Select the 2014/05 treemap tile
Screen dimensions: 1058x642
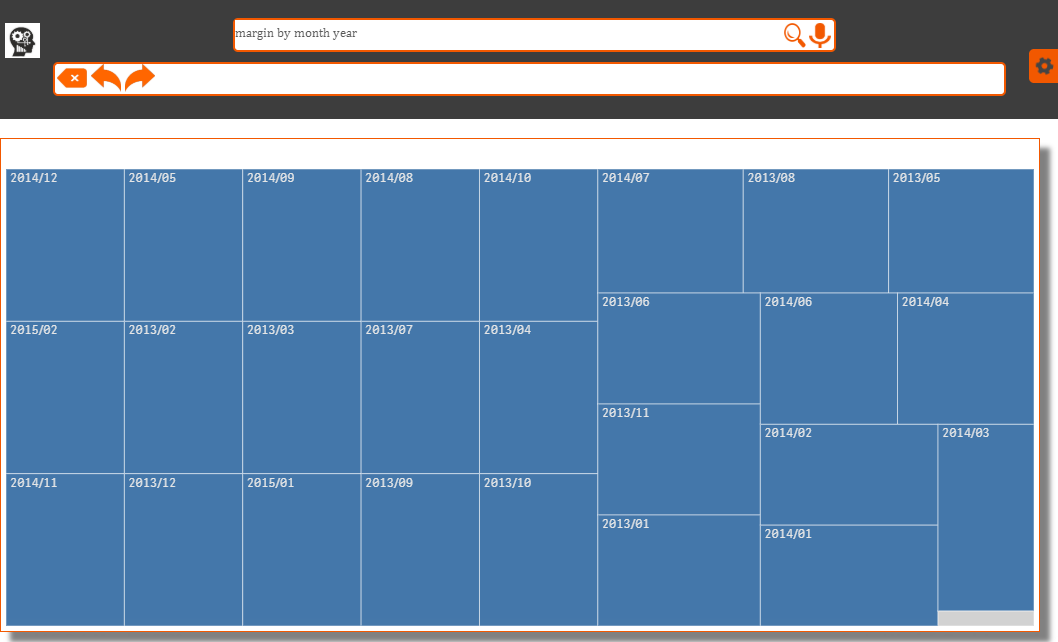[x=184, y=245]
